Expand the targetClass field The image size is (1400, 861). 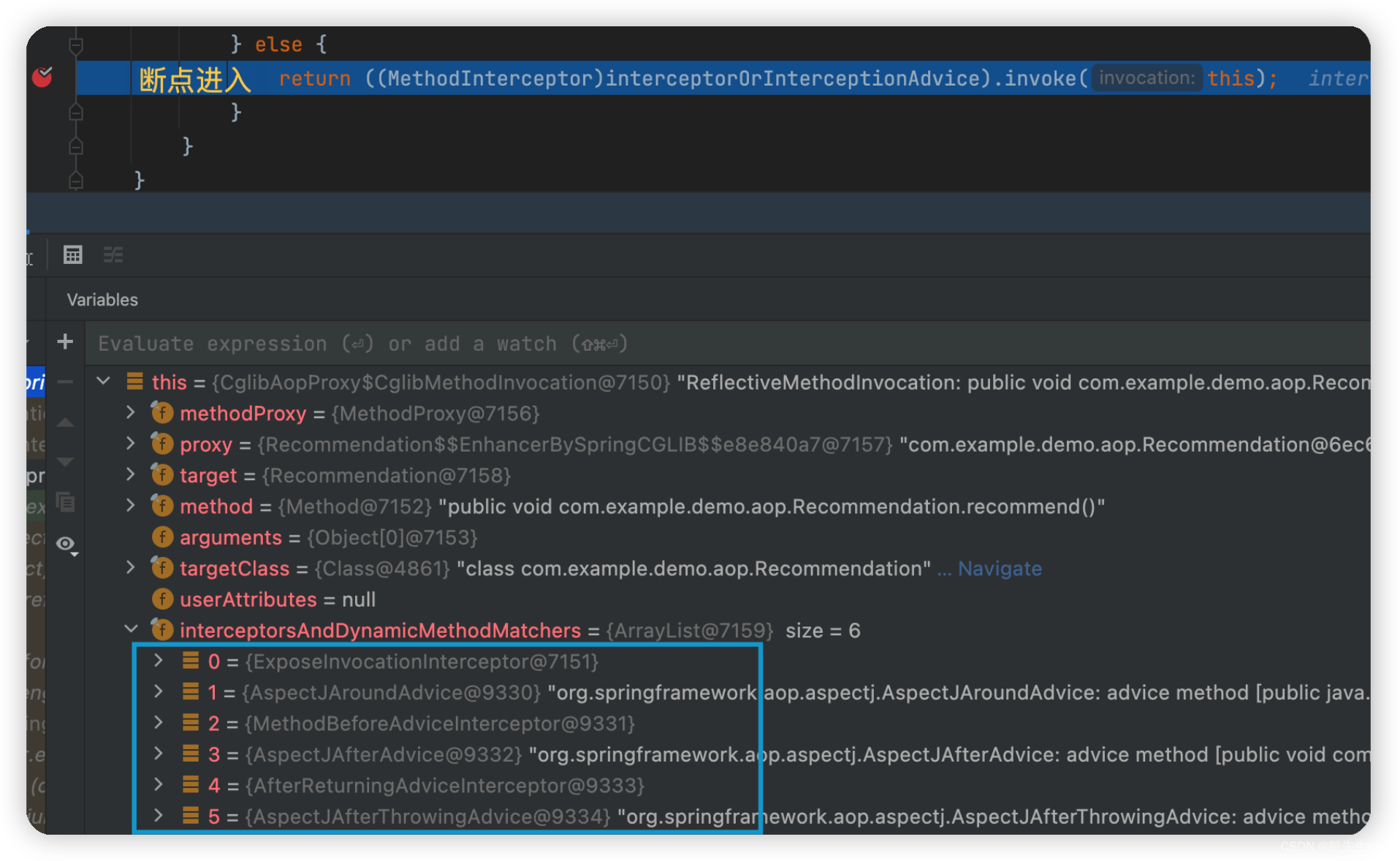(131, 567)
